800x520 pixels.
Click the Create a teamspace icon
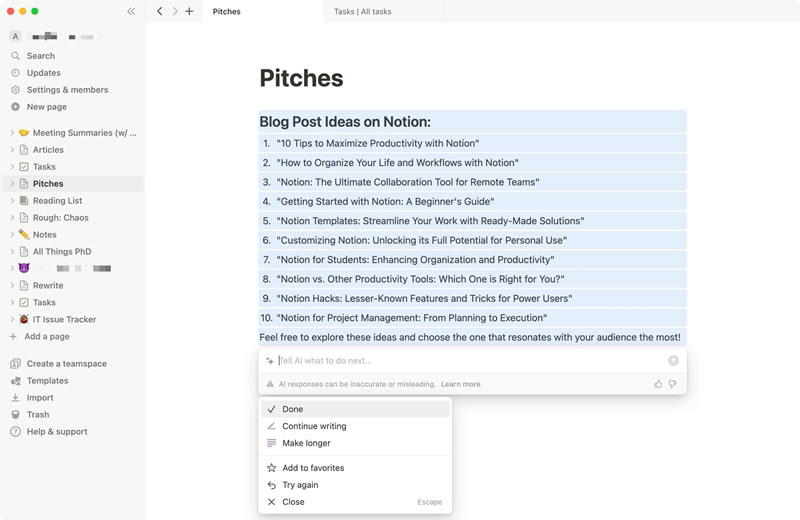pos(15,364)
